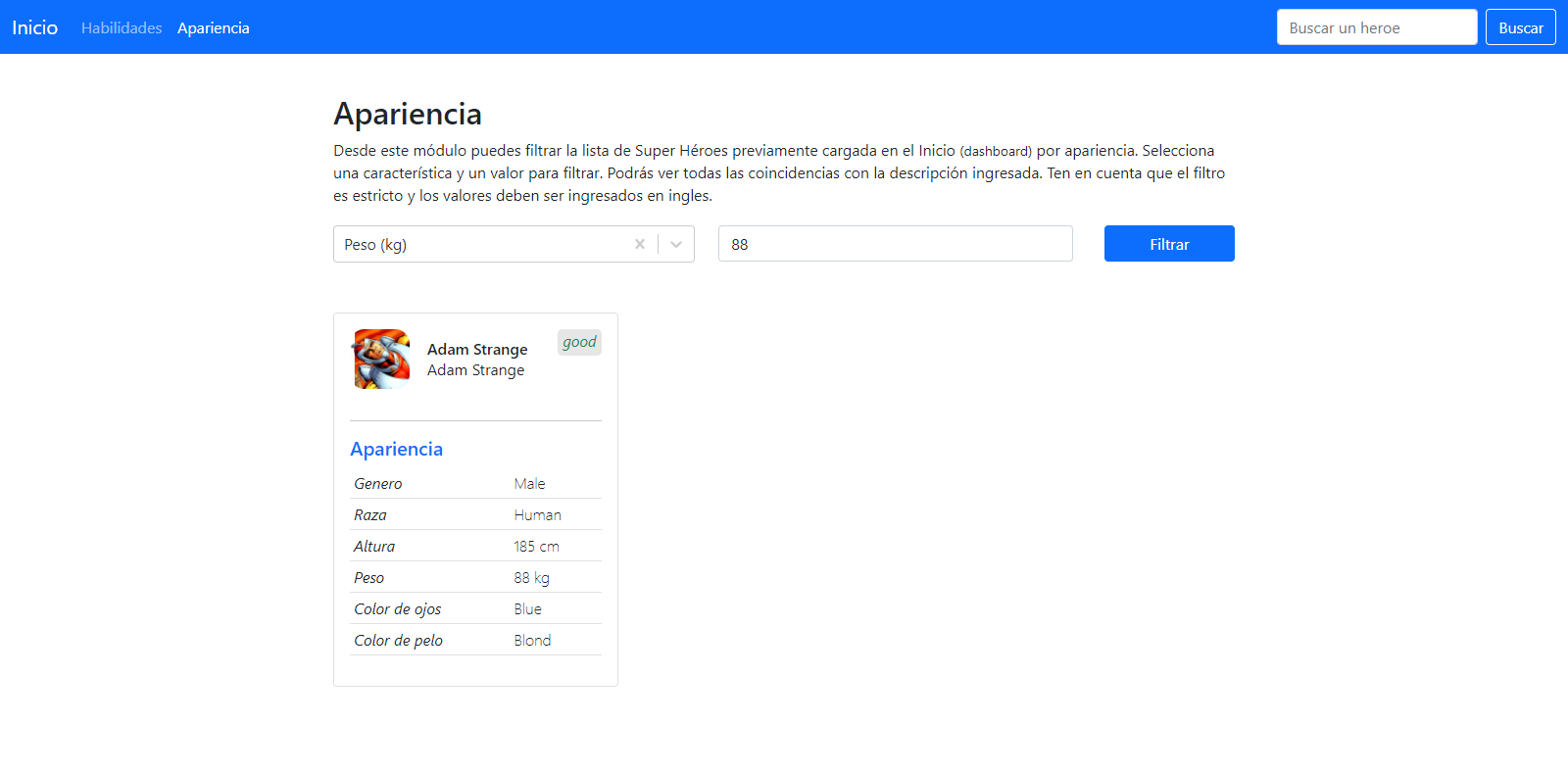1568x773 pixels.
Task: Click the Peso (kg) select box
Action: 514,244
